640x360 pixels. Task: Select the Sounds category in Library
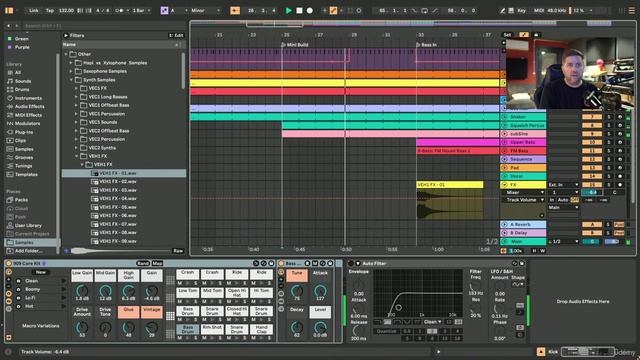coord(22,81)
